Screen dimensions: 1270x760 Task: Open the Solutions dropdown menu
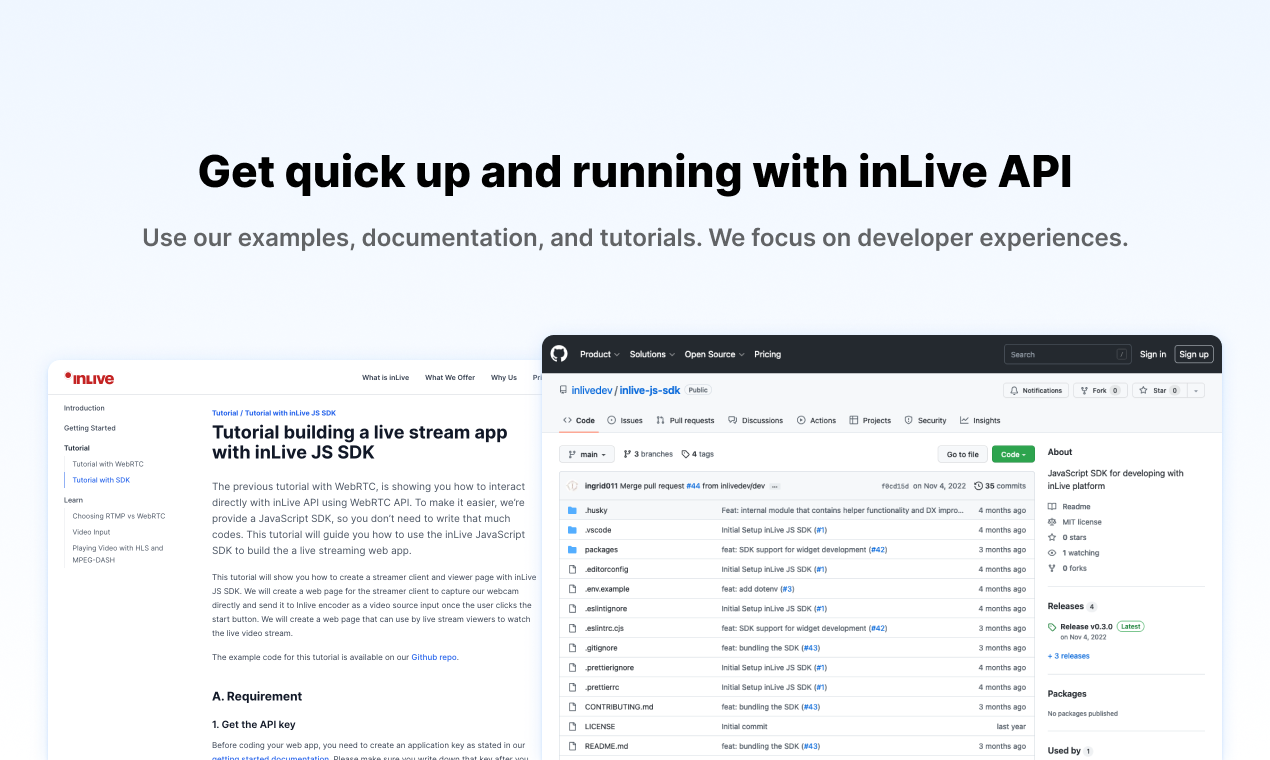652,354
